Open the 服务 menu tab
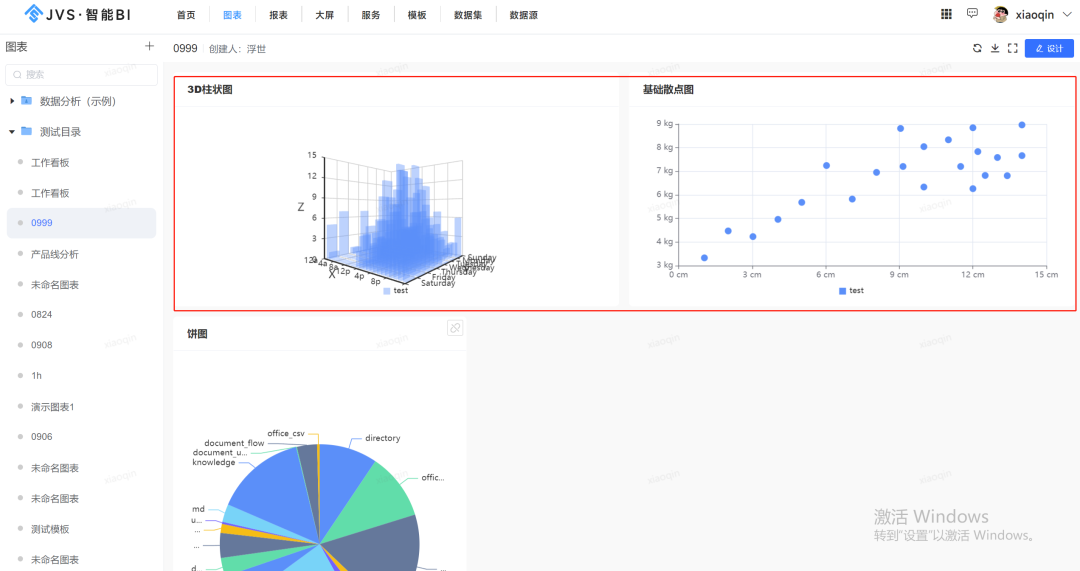 (371, 15)
